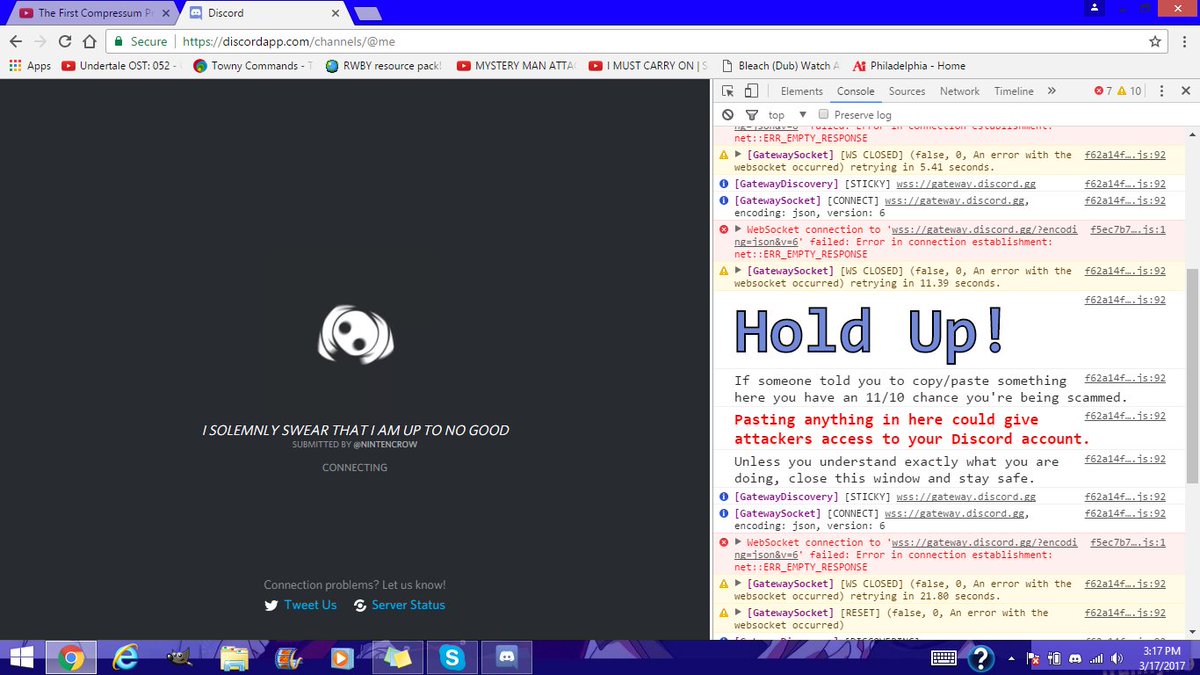Expand the WS CLOSED retrying in 21.80 seconds entry
This screenshot has height=675, width=1200.
pos(738,584)
